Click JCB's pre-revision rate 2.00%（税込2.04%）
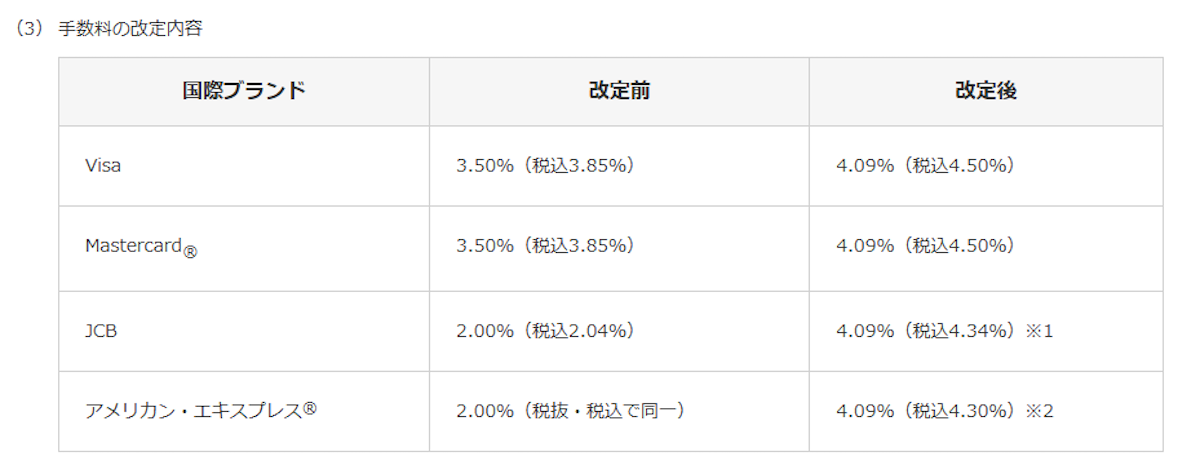Screen dimensions: 1200x465 [x=545, y=330]
